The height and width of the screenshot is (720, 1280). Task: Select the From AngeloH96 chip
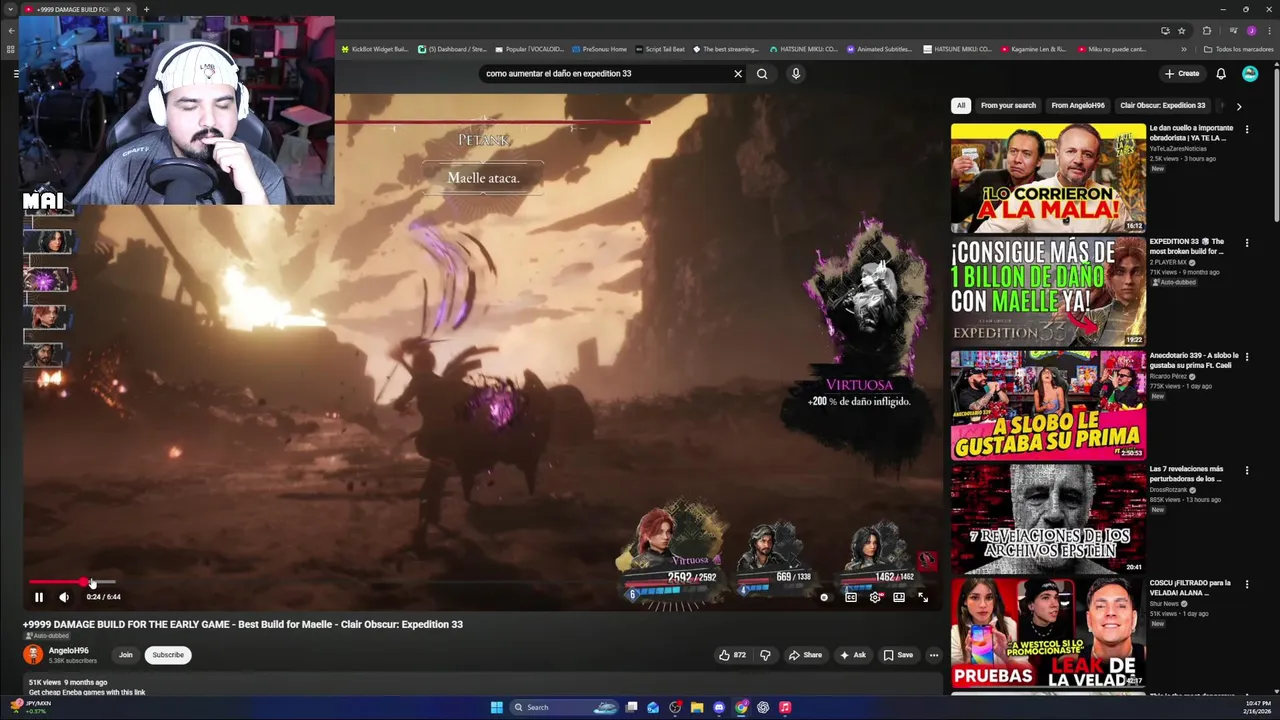coord(1078,105)
